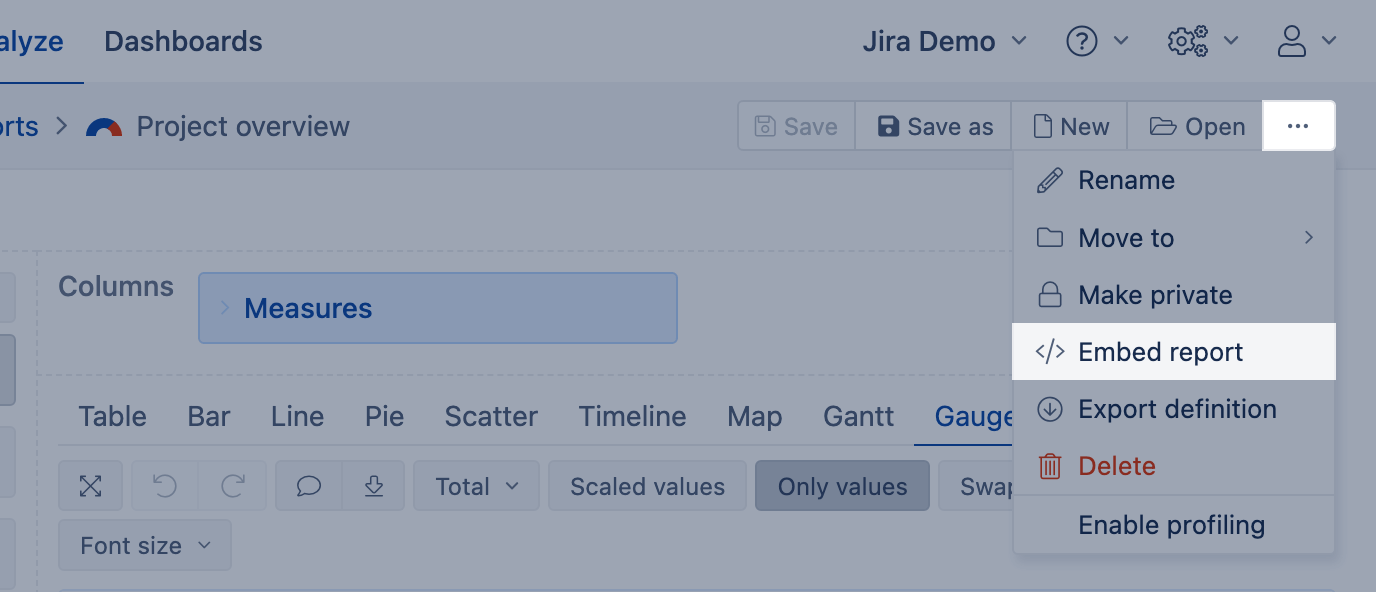
Task: Open the user profile menu
Action: click(1307, 41)
